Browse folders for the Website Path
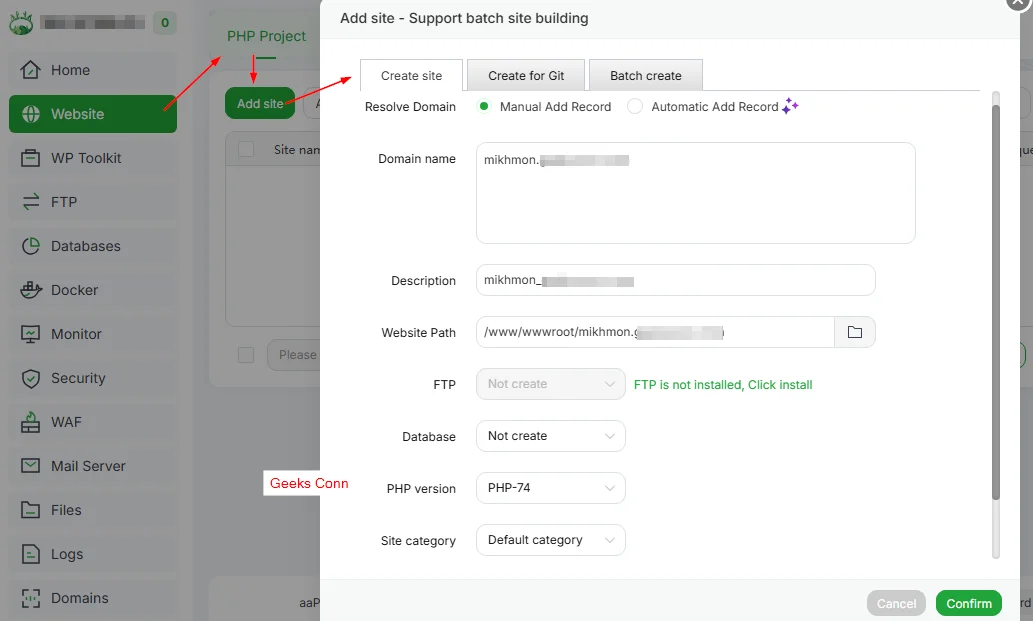 click(855, 331)
